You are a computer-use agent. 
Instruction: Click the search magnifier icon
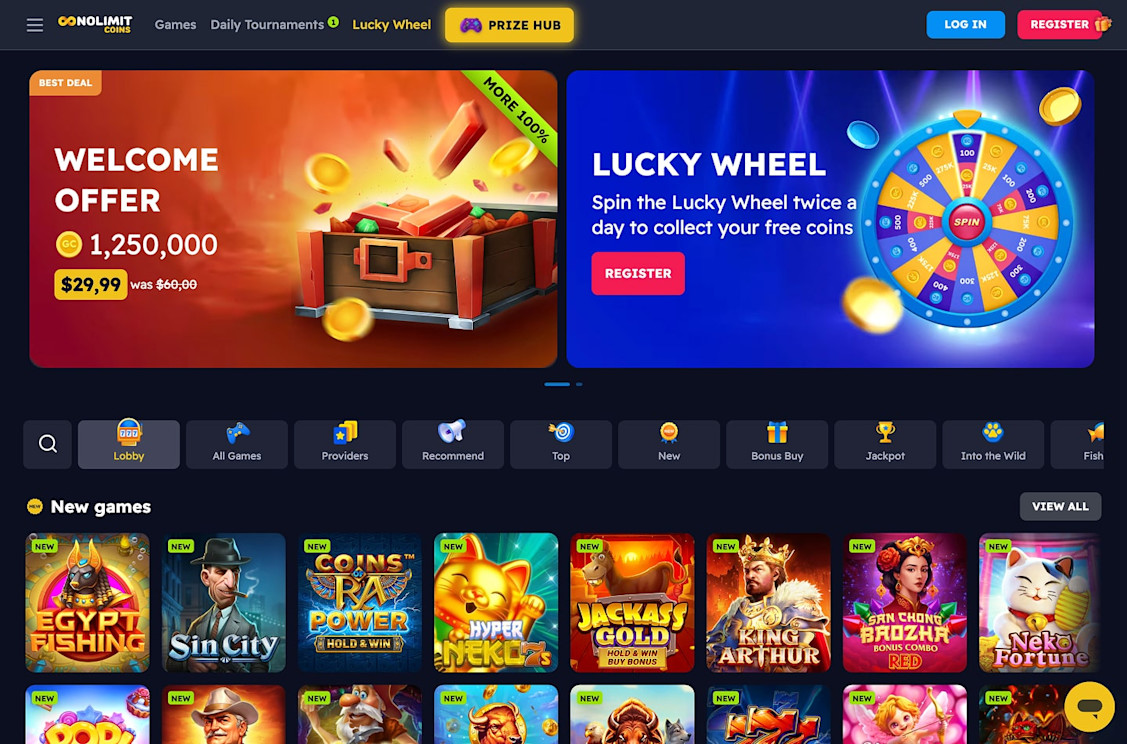(47, 444)
